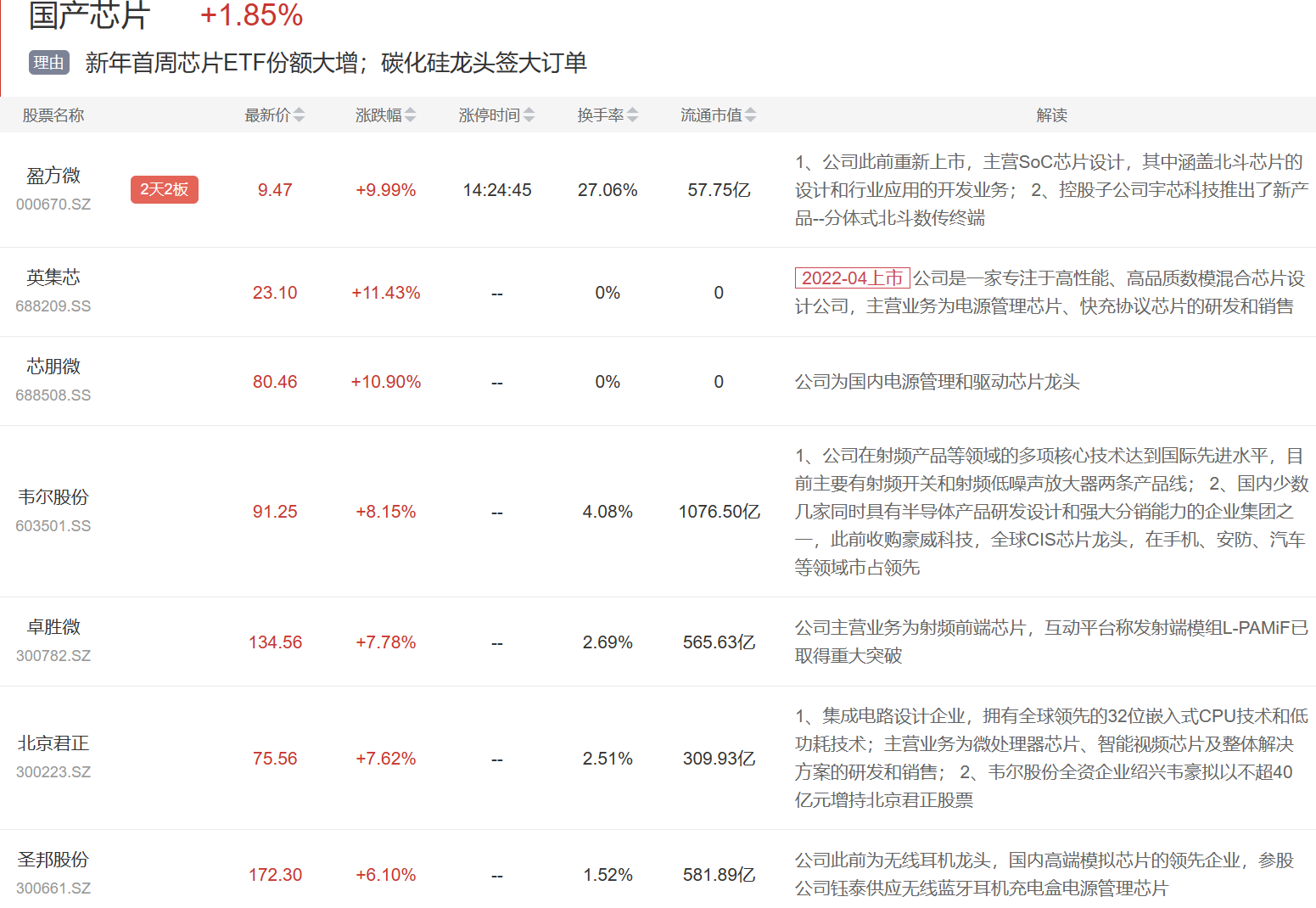Click 换手率 column header text
The height and width of the screenshot is (908, 1316).
(601, 115)
